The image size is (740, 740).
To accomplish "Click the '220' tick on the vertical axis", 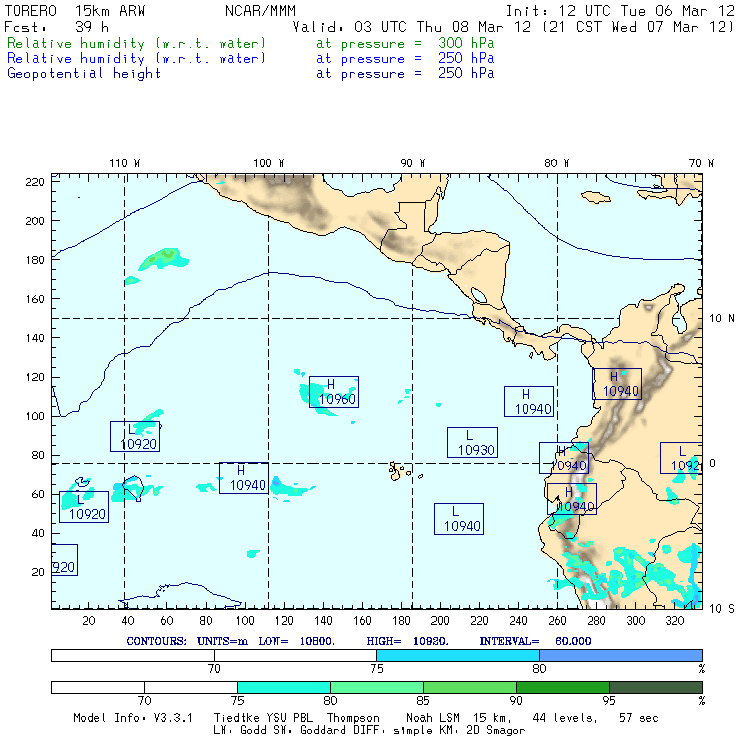I will tap(35, 182).
